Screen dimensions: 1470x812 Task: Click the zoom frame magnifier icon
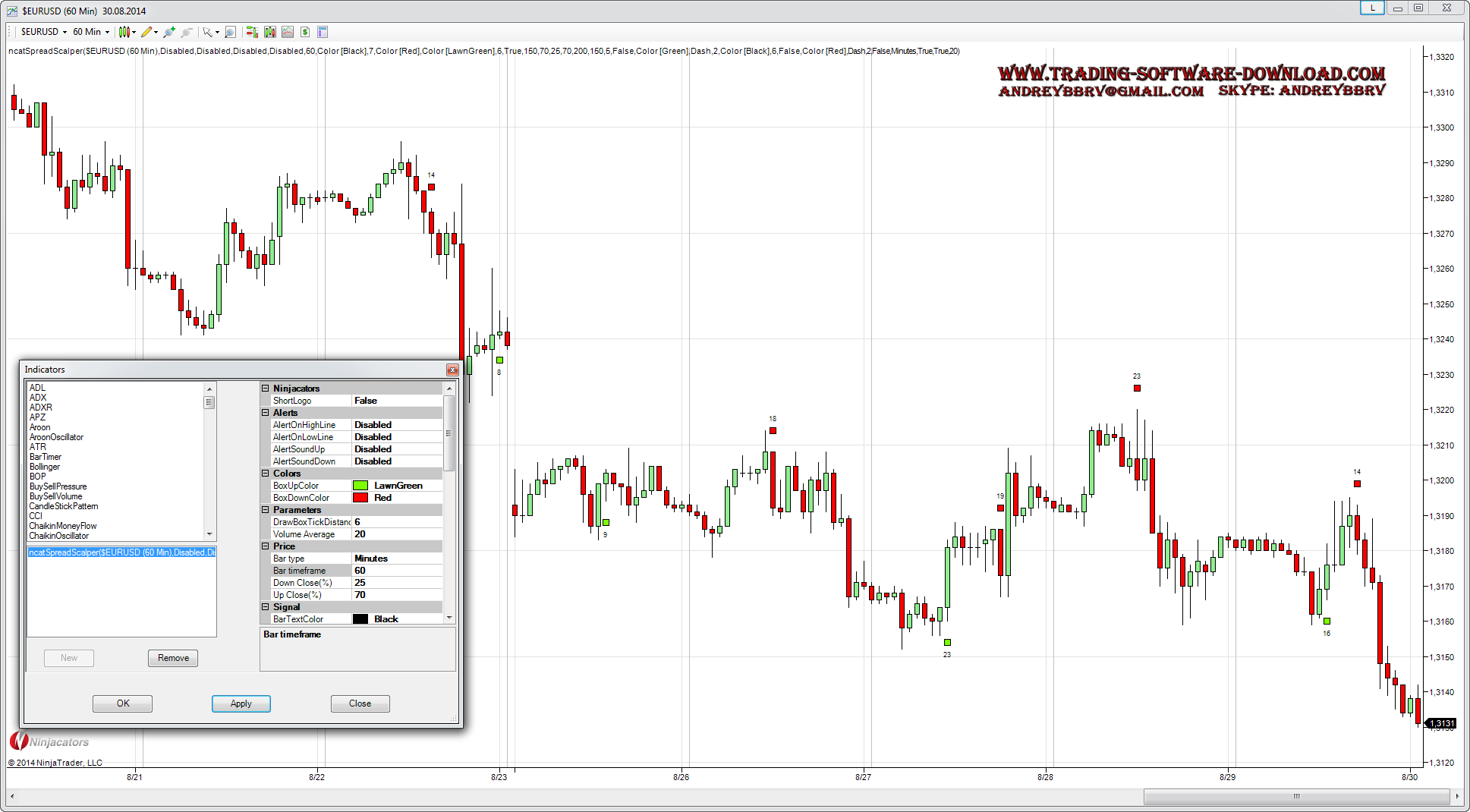click(x=230, y=32)
